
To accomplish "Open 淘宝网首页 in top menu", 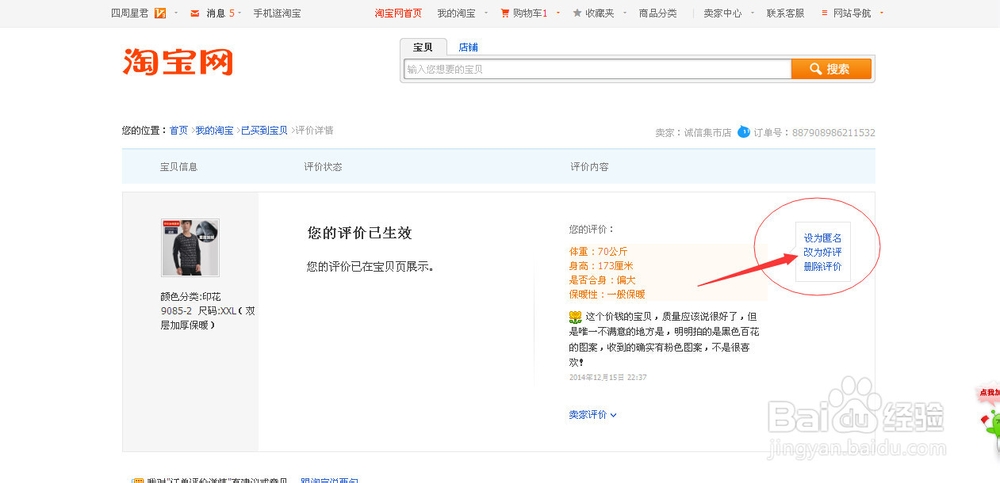I will (x=398, y=13).
